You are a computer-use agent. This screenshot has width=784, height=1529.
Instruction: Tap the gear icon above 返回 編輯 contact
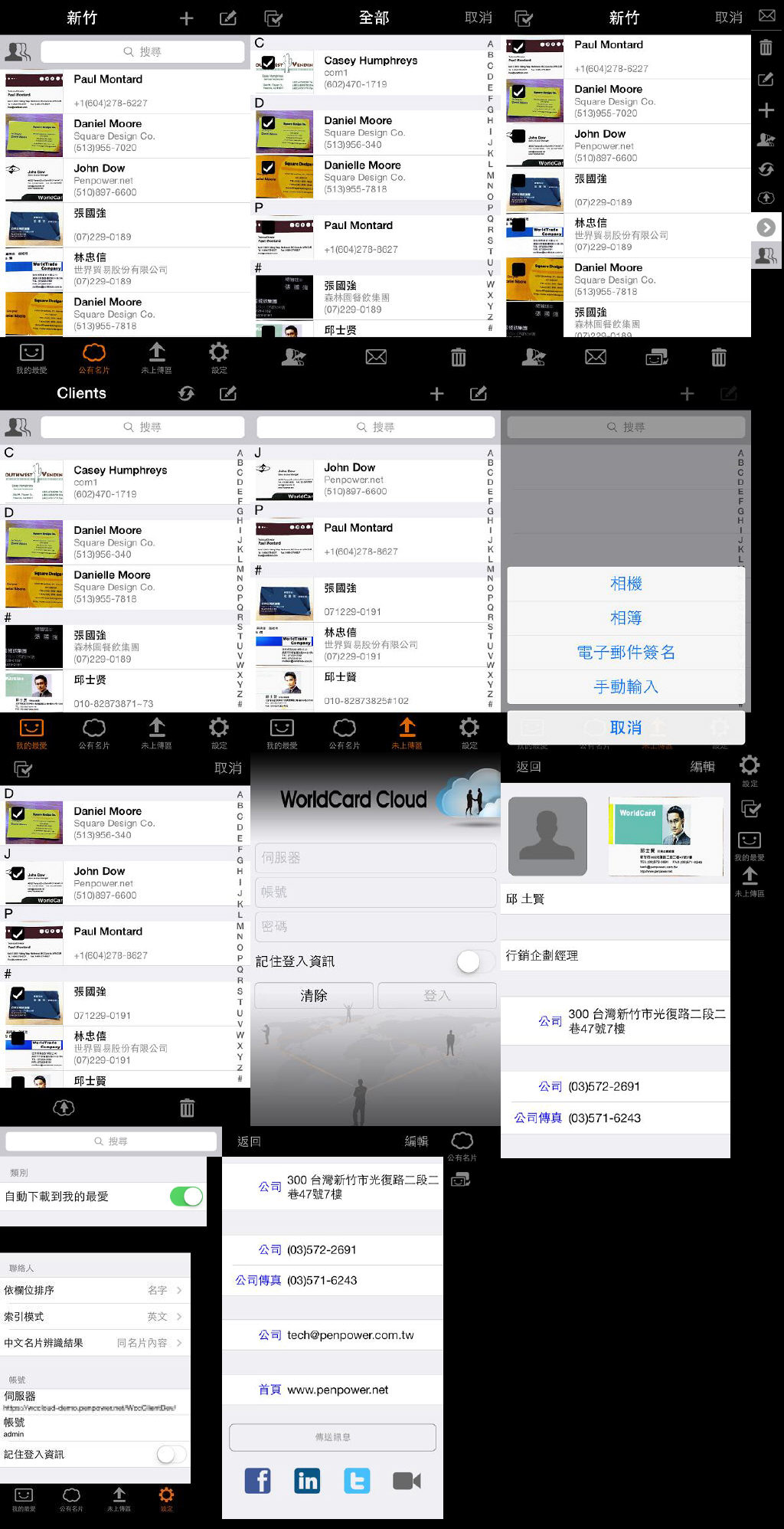click(750, 765)
